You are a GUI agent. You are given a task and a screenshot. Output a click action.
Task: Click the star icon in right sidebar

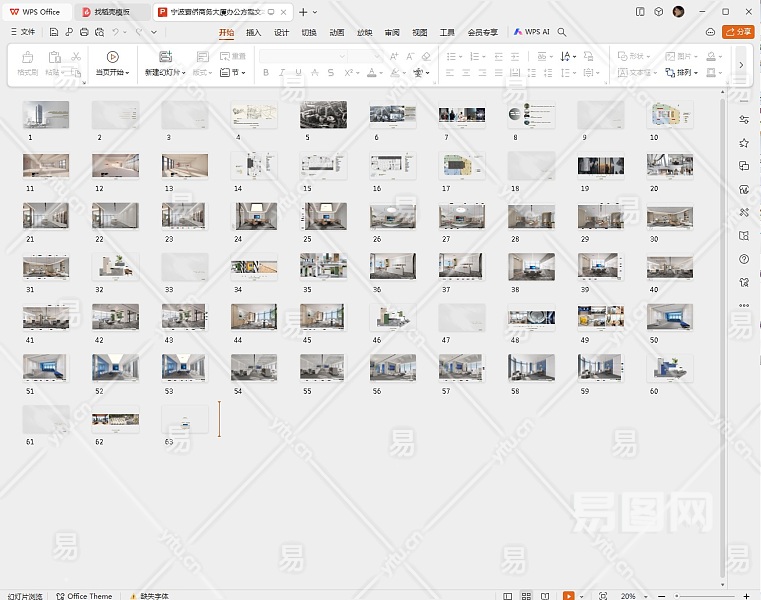(x=743, y=143)
